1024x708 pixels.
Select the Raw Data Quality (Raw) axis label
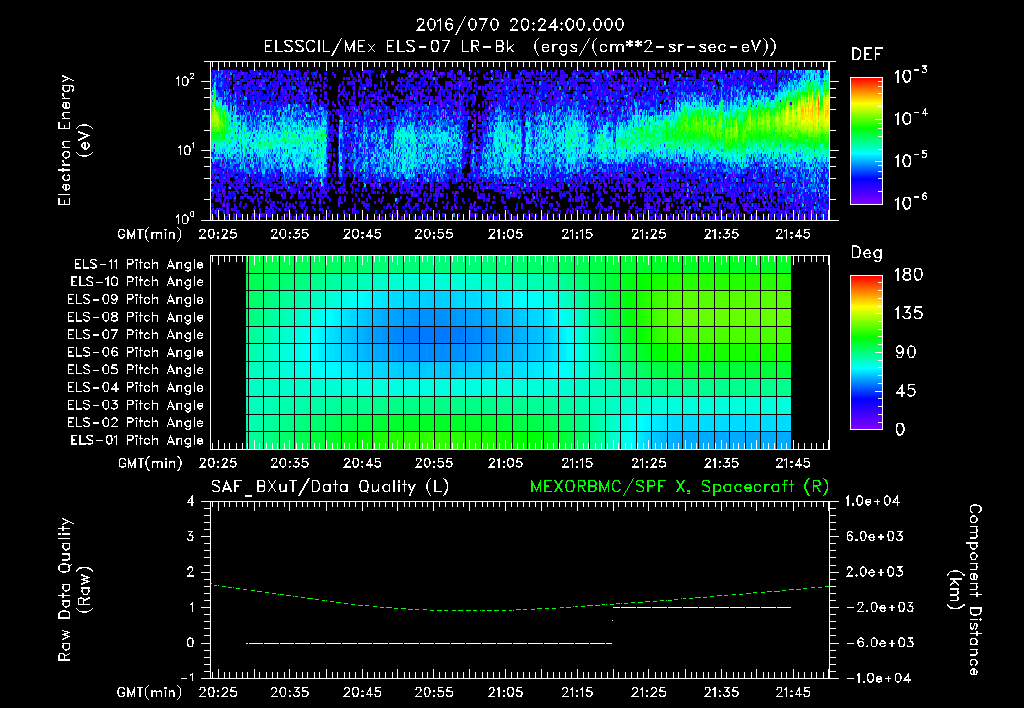[x=74, y=590]
